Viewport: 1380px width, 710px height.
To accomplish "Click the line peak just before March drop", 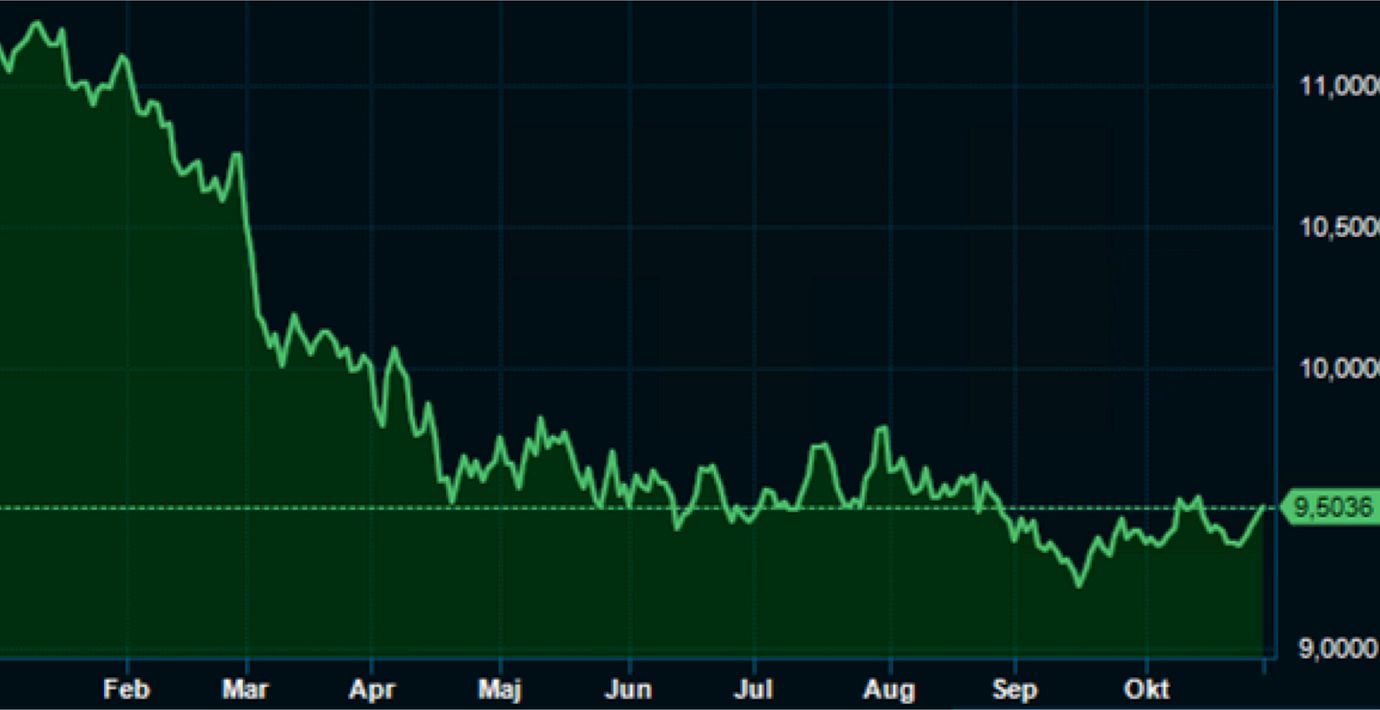I will point(236,154).
